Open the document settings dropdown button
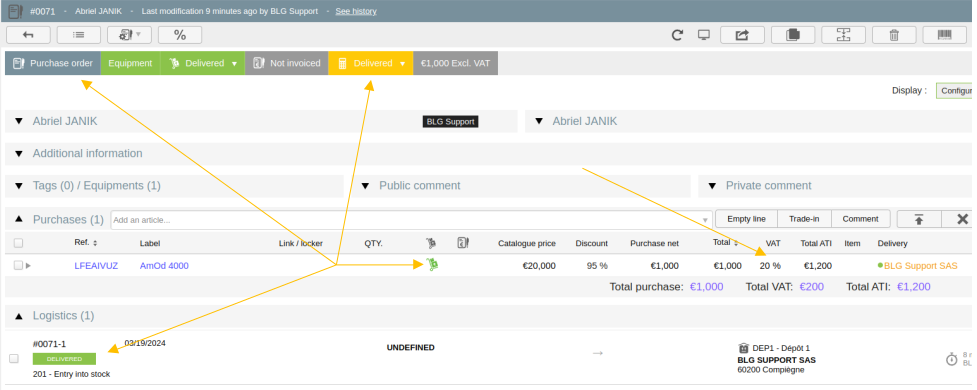977x390 pixels. pos(129,35)
